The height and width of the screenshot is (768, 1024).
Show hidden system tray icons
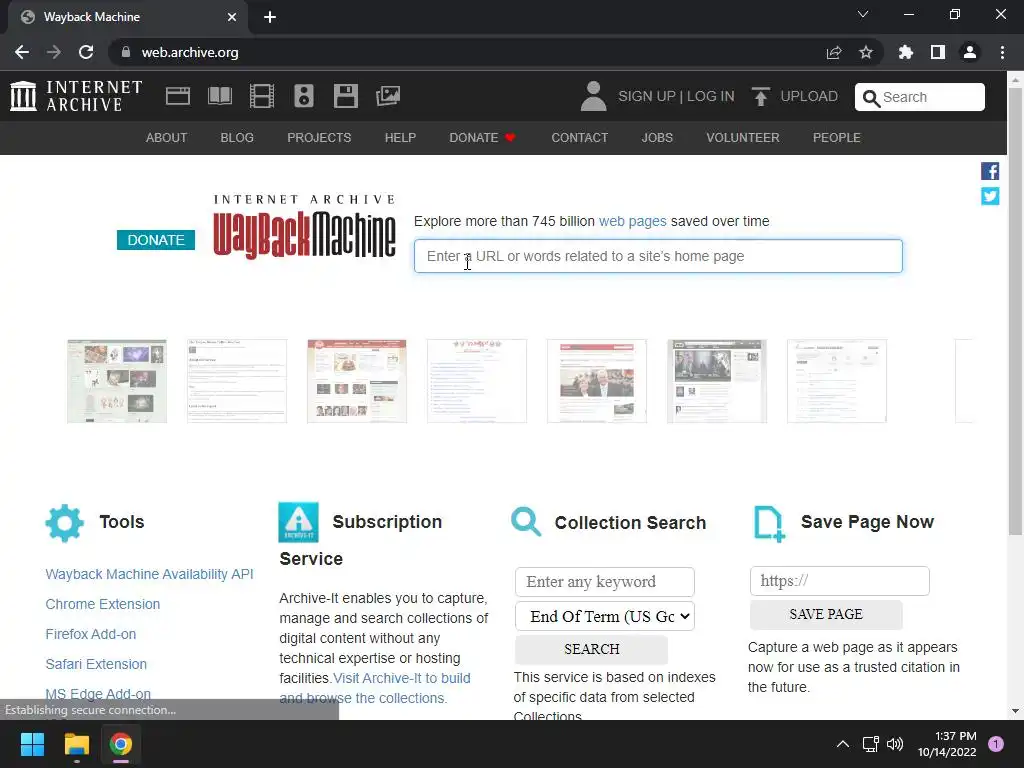click(843, 744)
